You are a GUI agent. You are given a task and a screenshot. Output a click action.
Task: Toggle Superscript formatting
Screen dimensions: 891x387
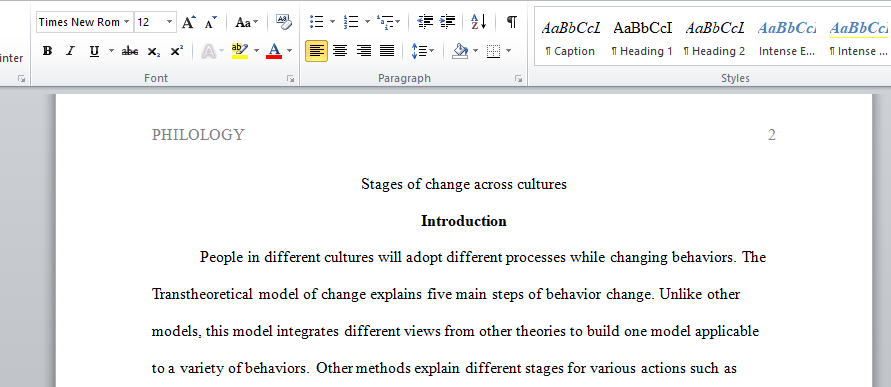pos(177,51)
